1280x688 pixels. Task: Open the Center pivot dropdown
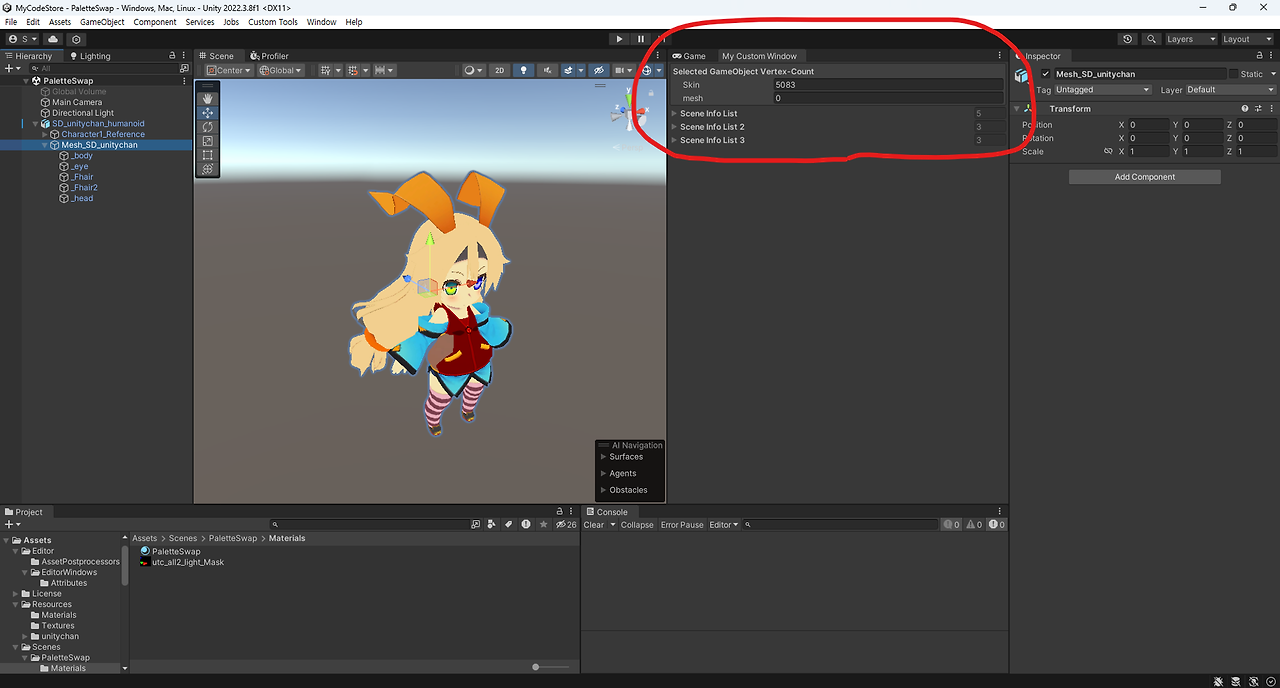pos(229,70)
